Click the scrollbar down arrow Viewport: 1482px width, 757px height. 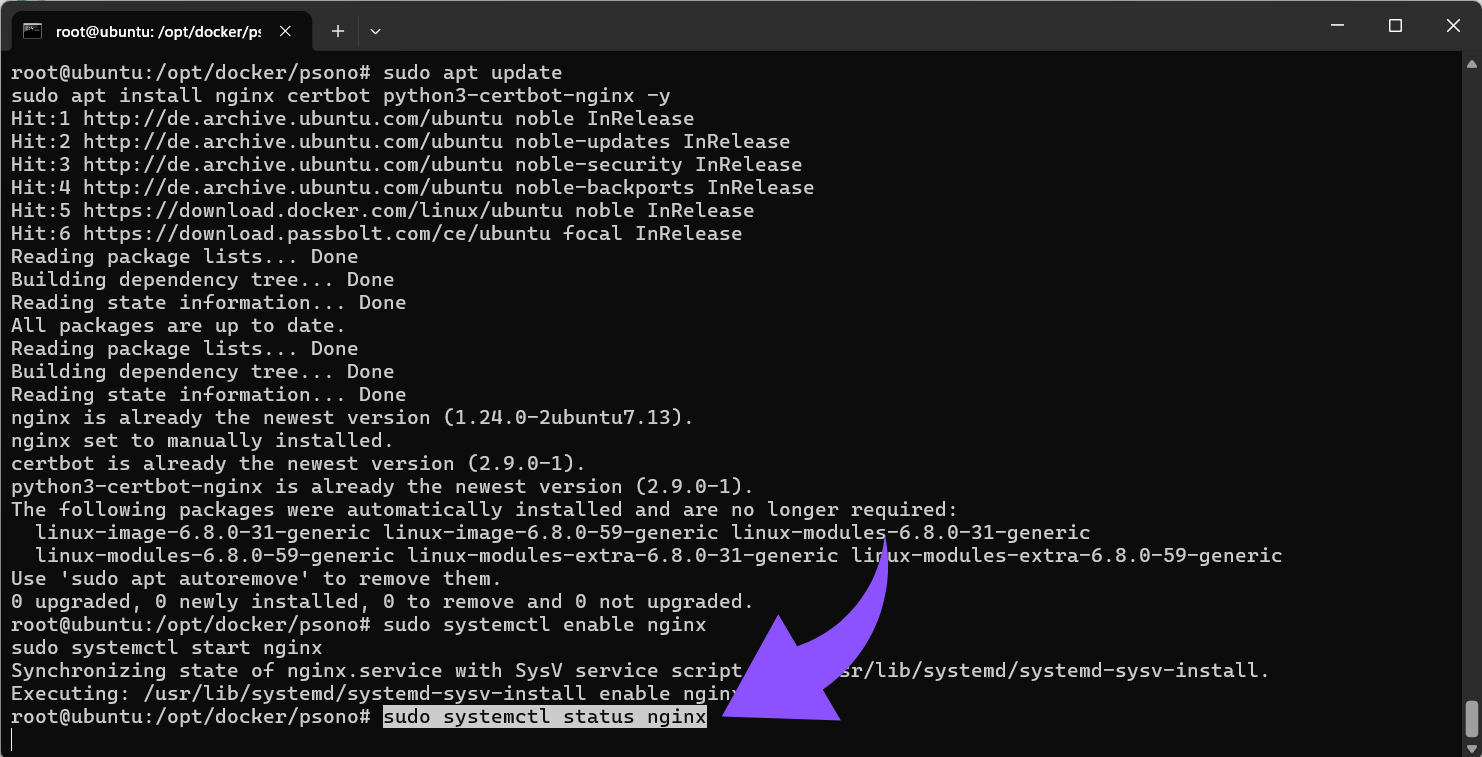[1471, 747]
